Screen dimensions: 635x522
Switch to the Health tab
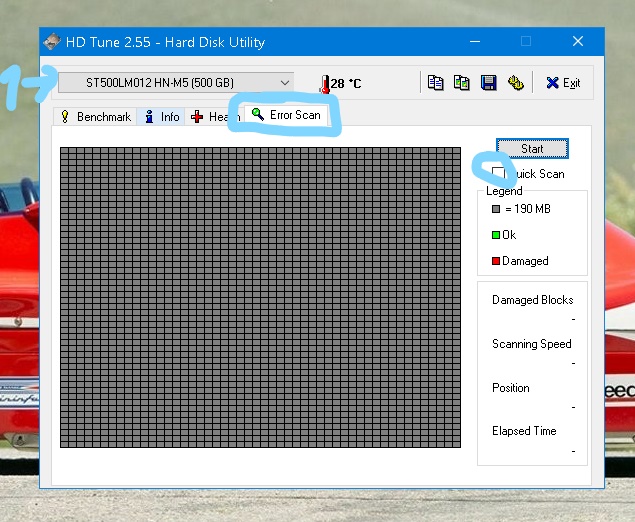(x=215, y=117)
